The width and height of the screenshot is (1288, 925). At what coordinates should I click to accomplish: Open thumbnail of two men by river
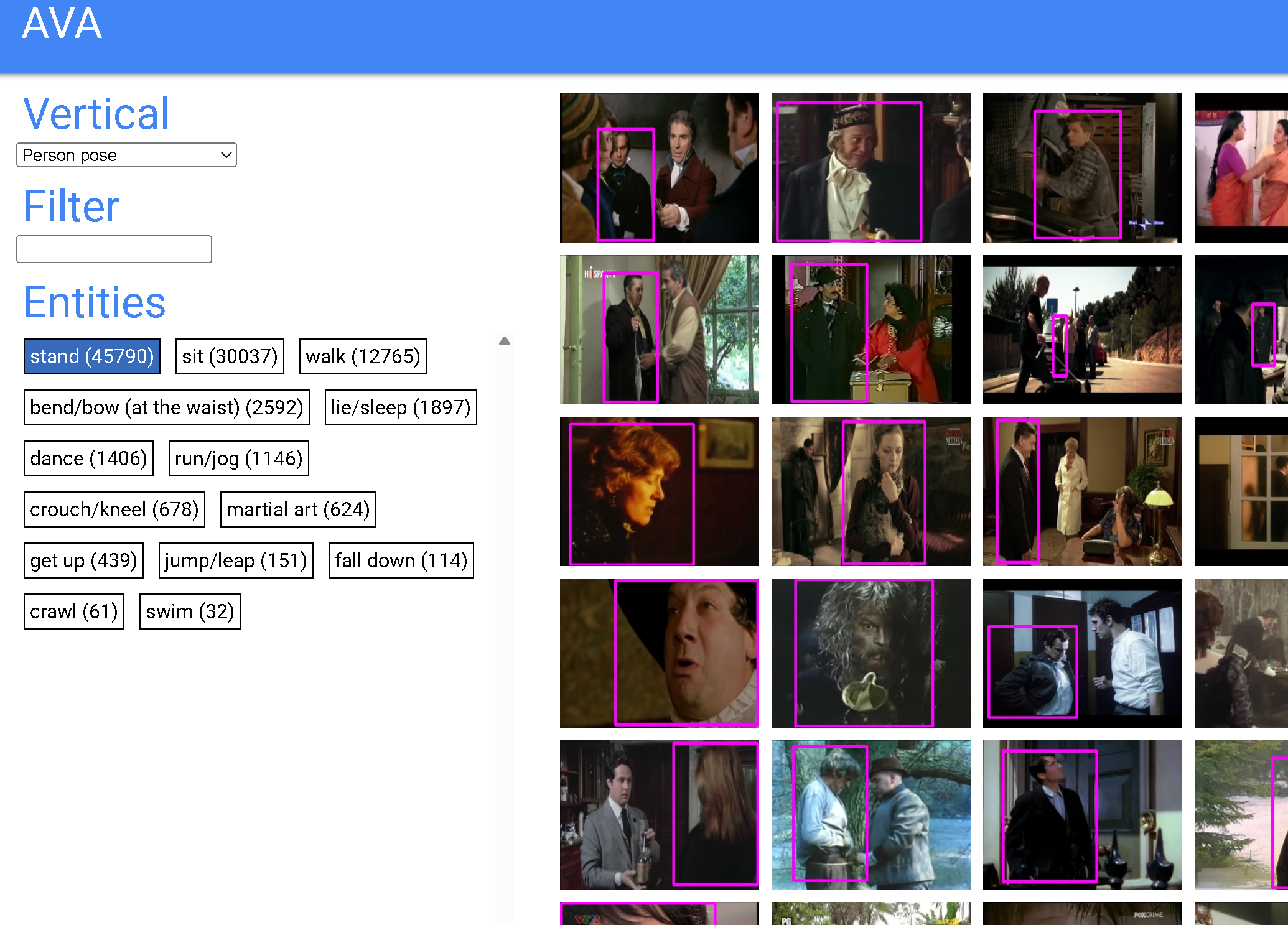871,815
